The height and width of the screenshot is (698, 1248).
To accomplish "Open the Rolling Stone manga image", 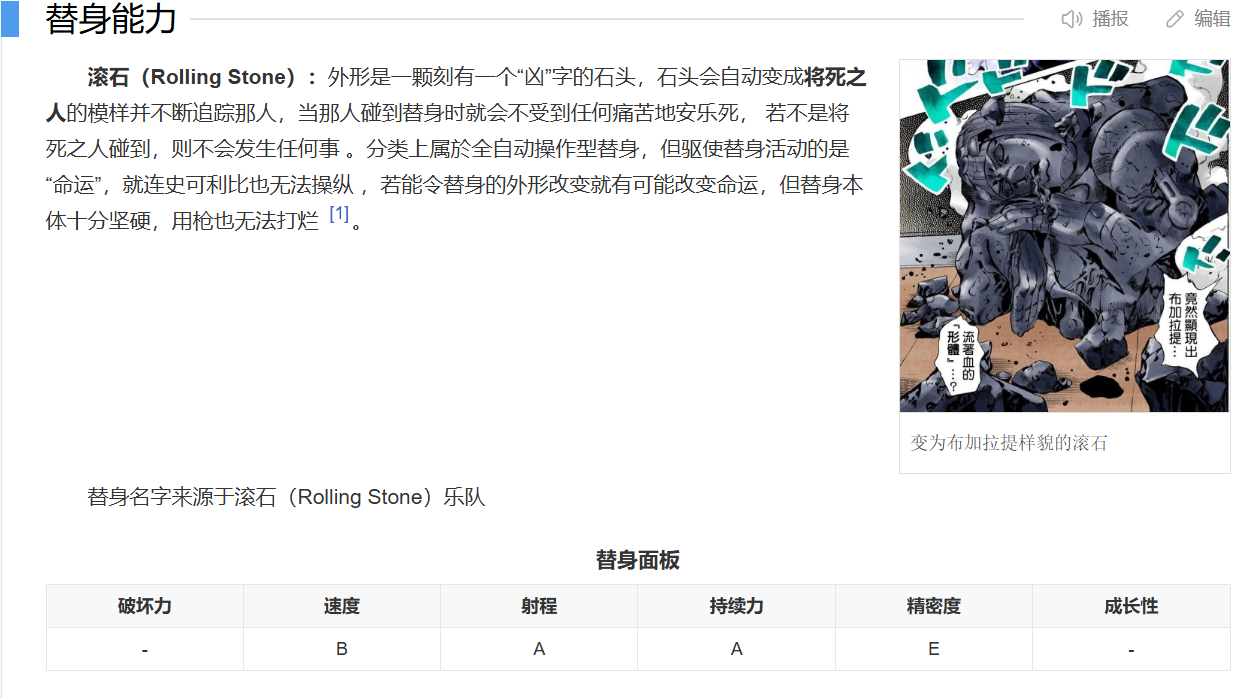I will pos(1064,236).
